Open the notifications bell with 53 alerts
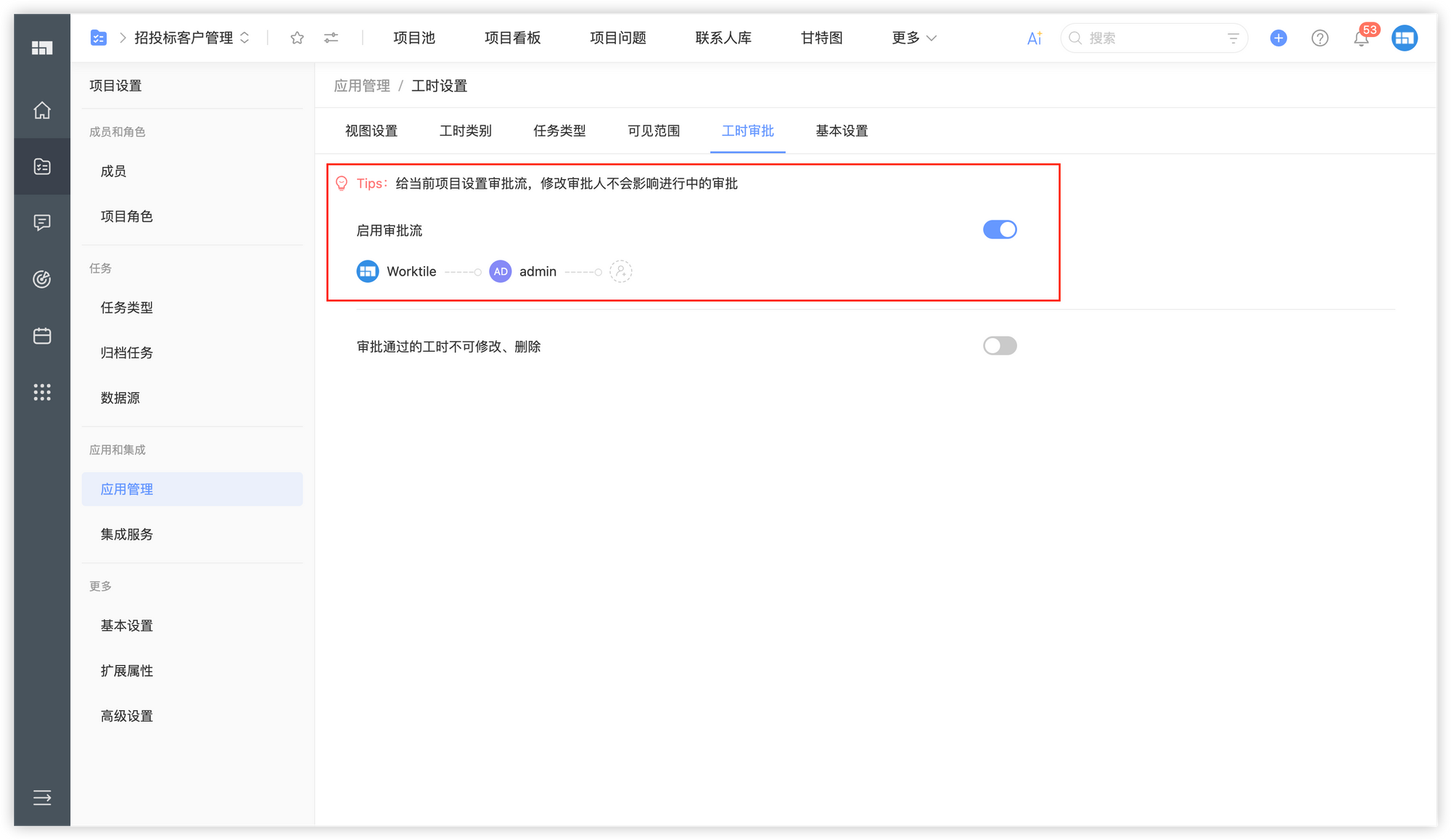The width and height of the screenshot is (1451, 840). point(1362,38)
